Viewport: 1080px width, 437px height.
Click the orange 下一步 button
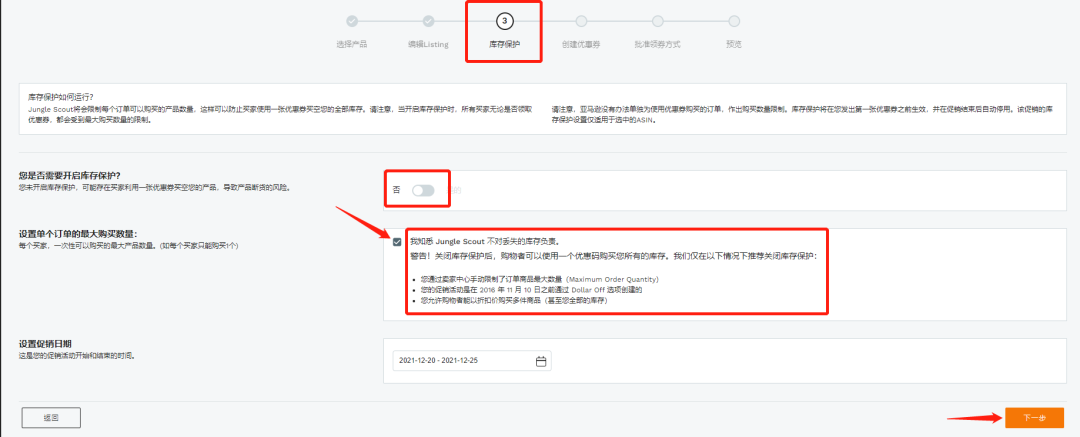(1034, 418)
